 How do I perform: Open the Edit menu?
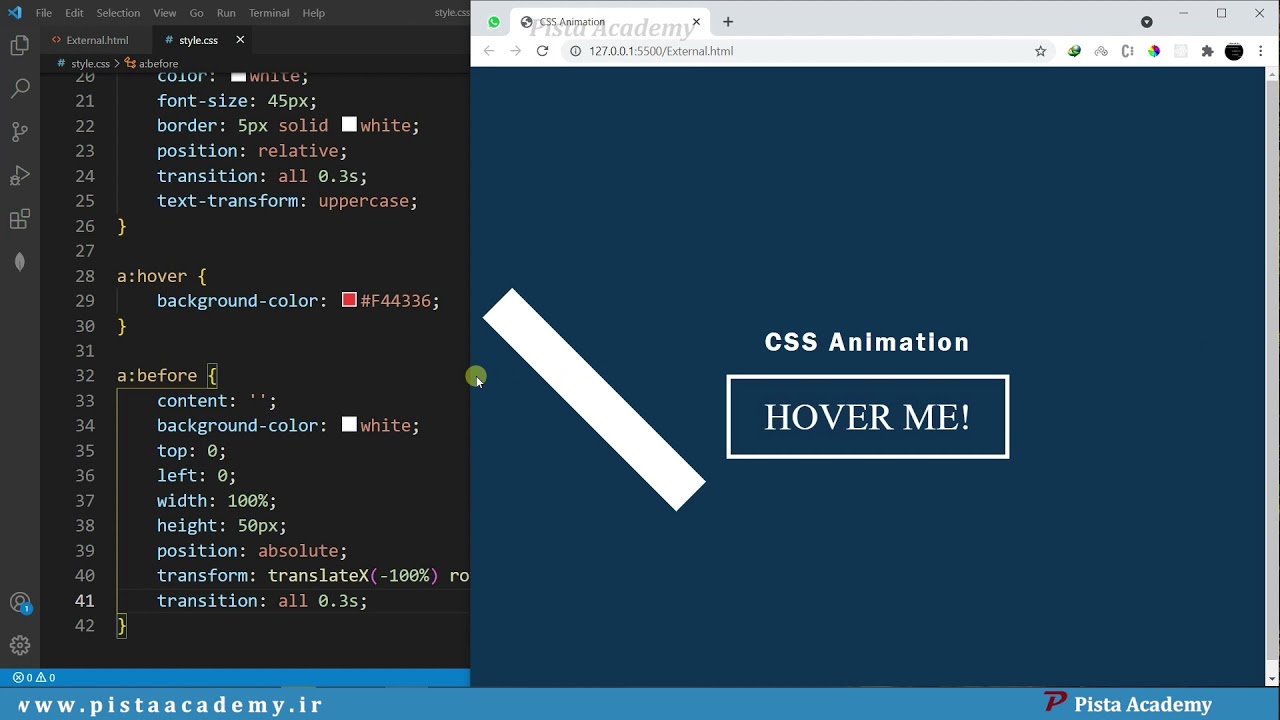[x=75, y=13]
